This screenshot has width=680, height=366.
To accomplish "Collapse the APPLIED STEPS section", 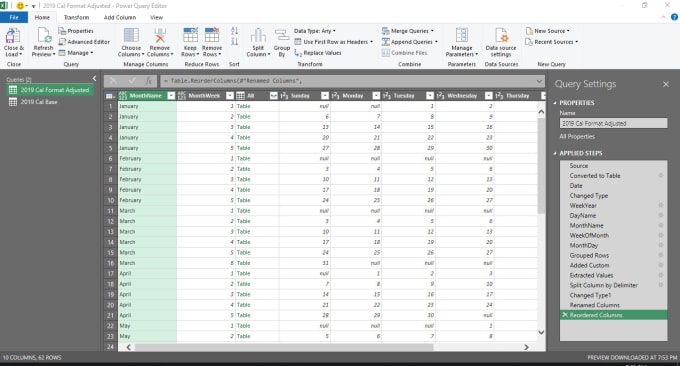I will (x=555, y=153).
